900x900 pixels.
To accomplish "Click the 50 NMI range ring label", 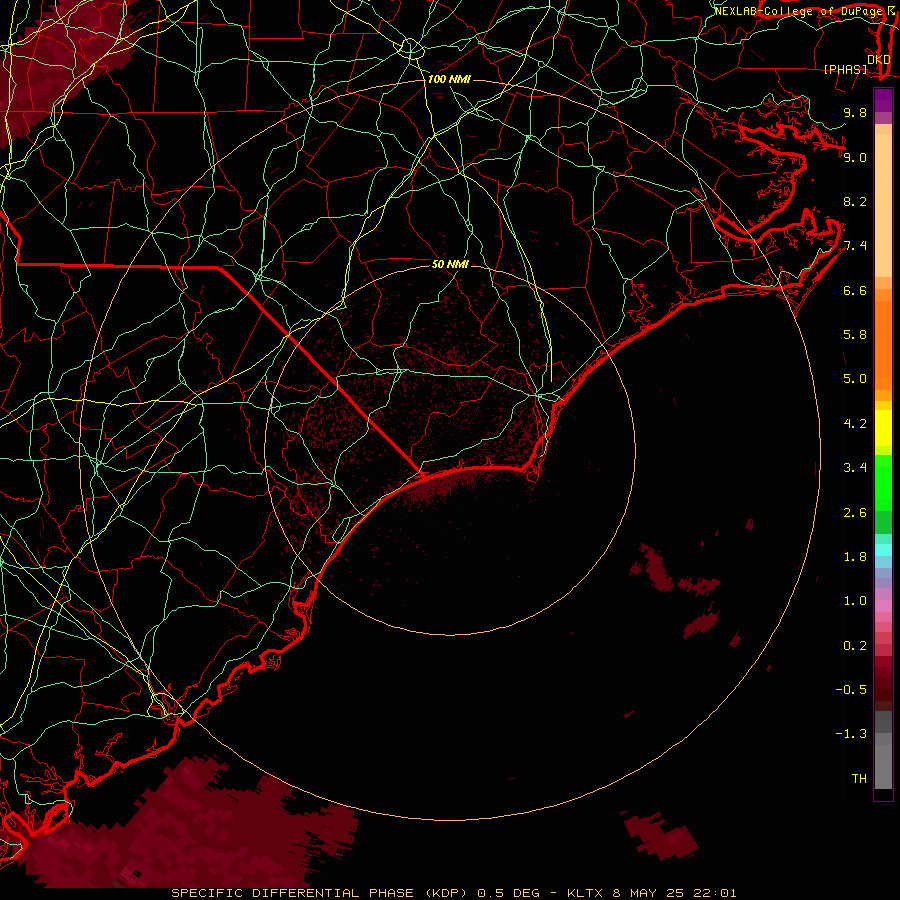I will [x=450, y=264].
